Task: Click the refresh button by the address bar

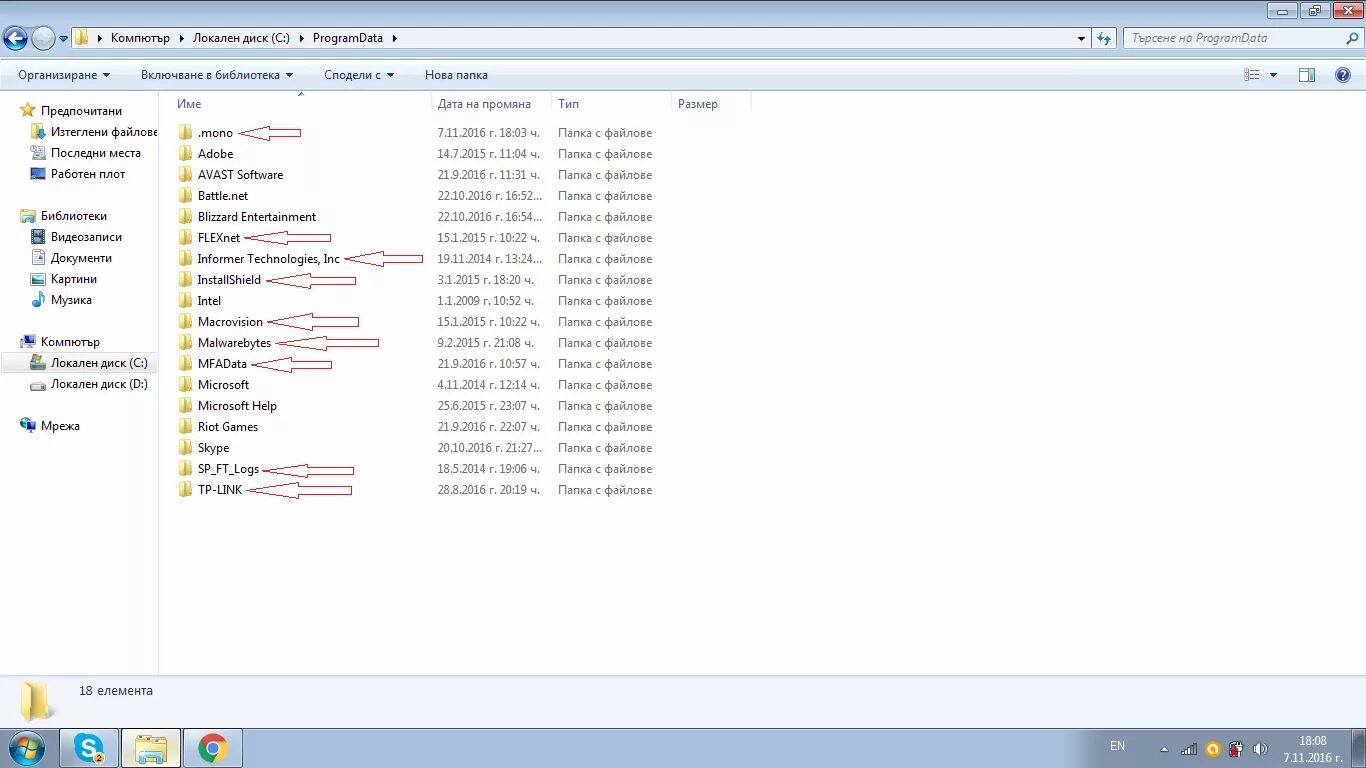Action: 1104,39
